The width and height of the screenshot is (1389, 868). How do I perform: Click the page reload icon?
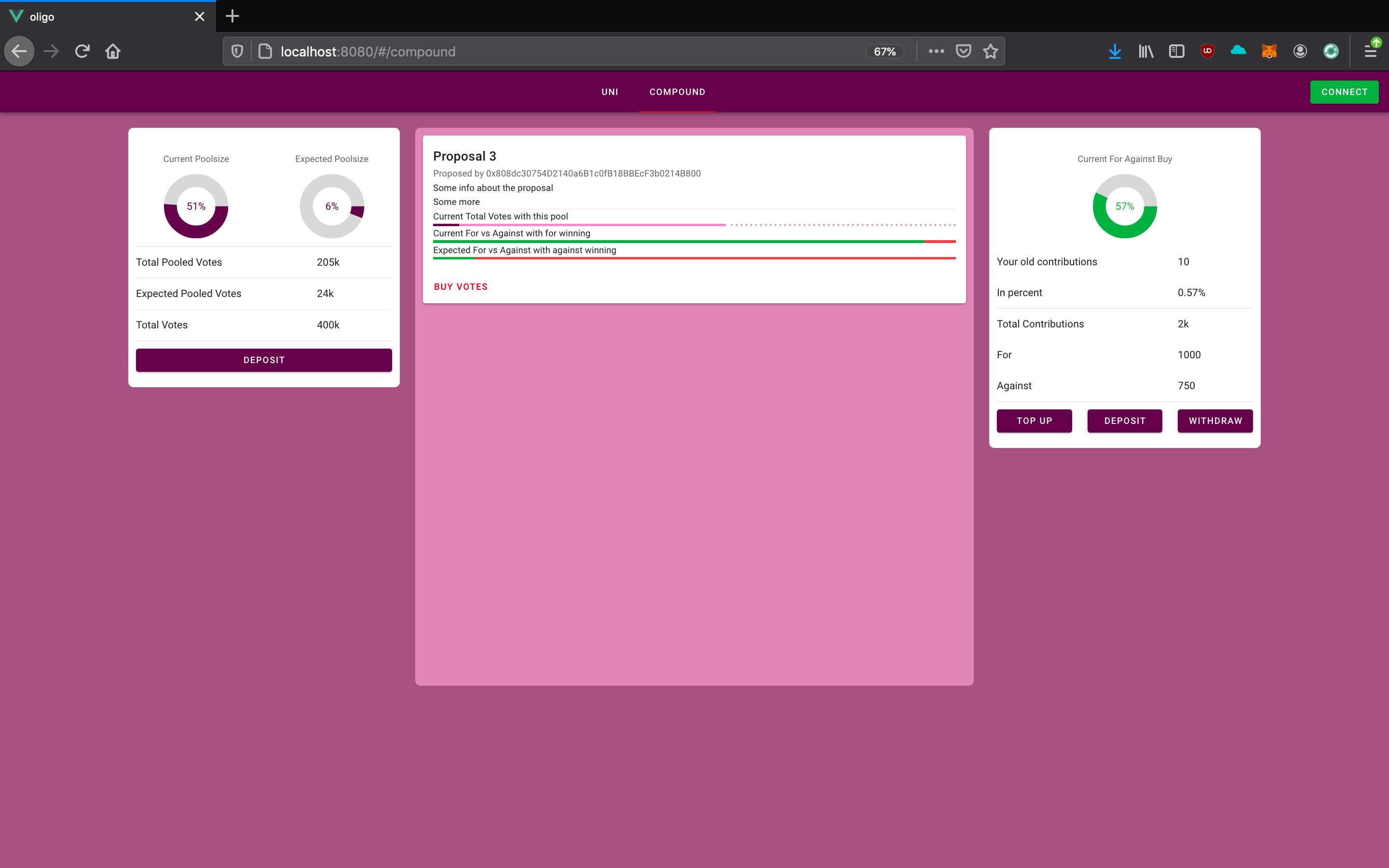coord(82,51)
